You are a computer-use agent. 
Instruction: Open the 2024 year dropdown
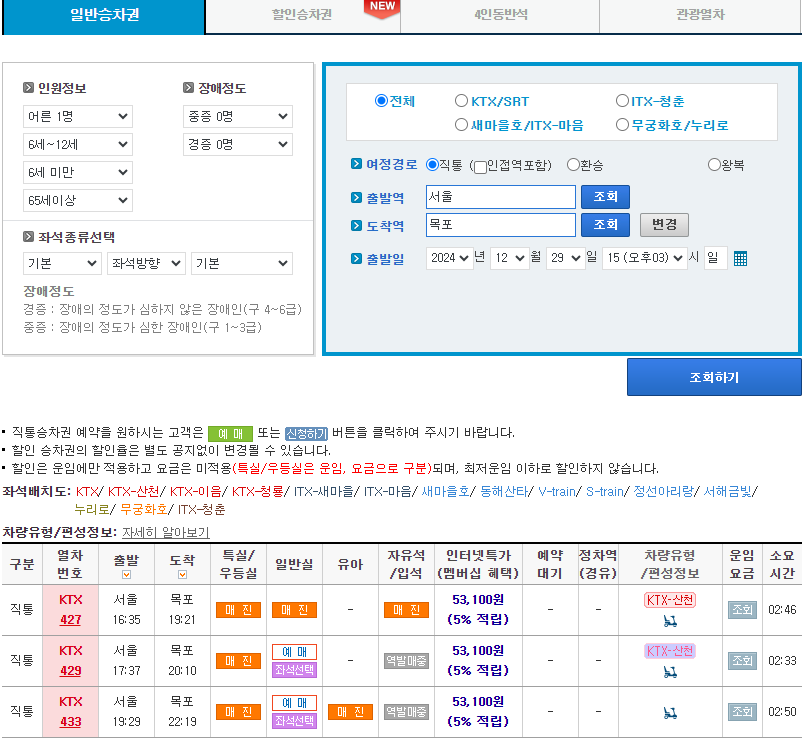449,258
